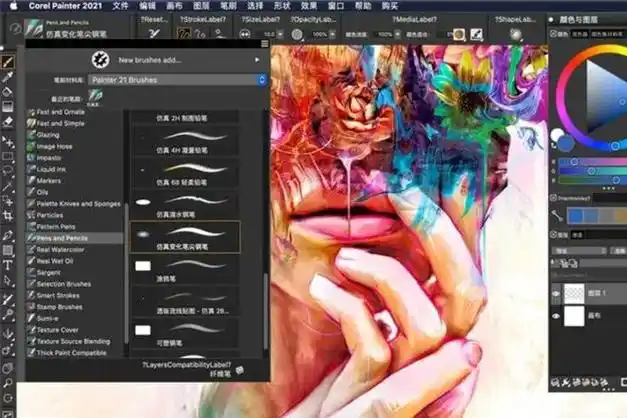Select the Crop tool
Viewport: 627px width, 418px height.
click(x=7, y=215)
